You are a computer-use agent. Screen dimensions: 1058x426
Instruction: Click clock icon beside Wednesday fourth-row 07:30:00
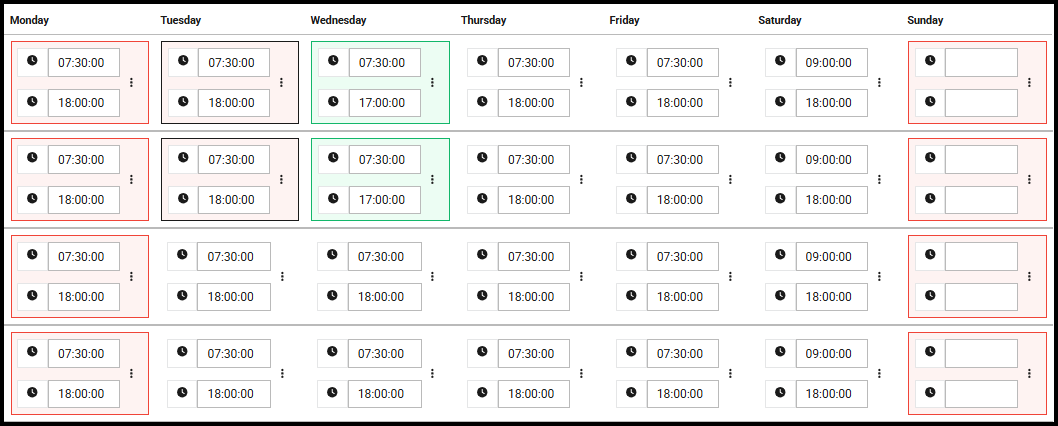[332, 352]
